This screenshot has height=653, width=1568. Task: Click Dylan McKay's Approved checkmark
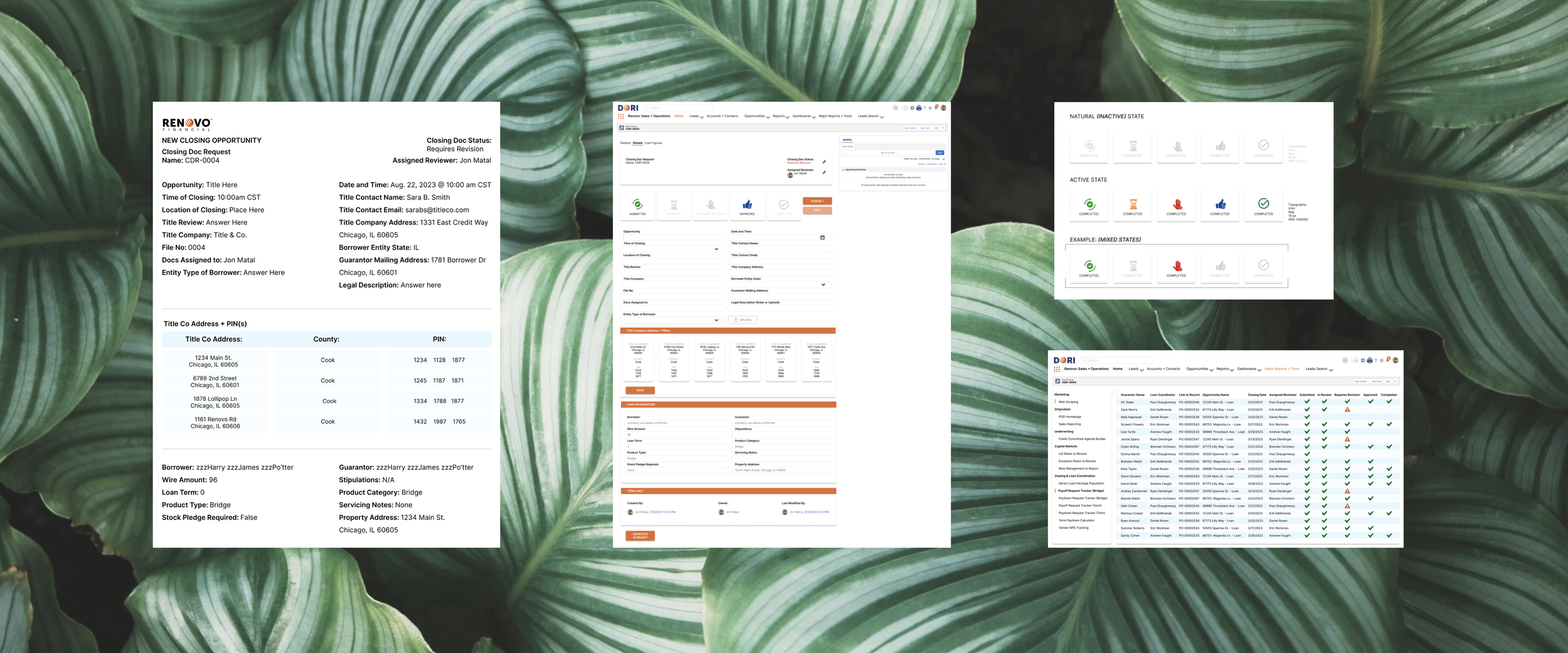pos(1370,447)
